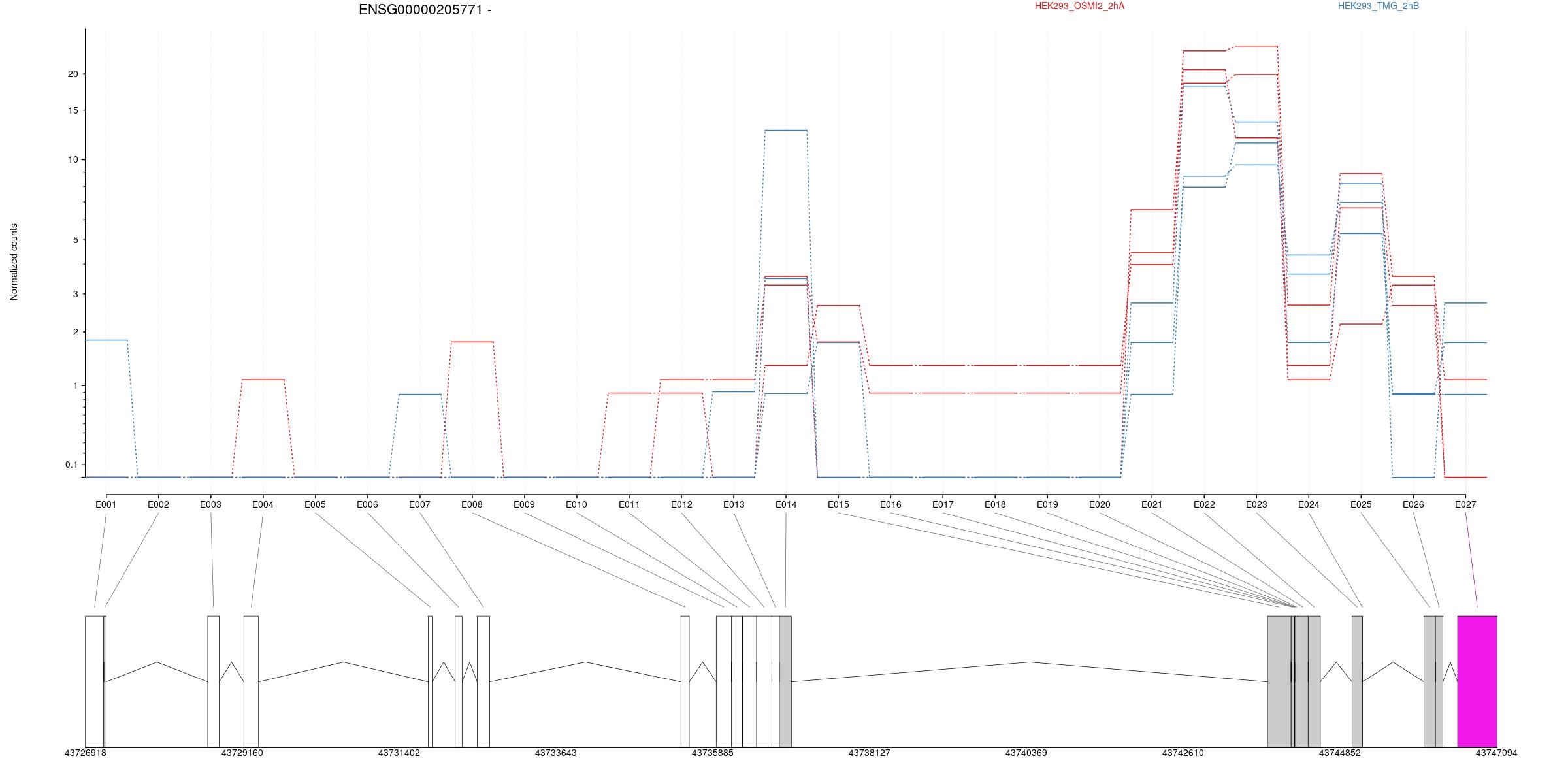Screen dimensions: 1568x784
Task: Click exon label E014
Action: 786,504
